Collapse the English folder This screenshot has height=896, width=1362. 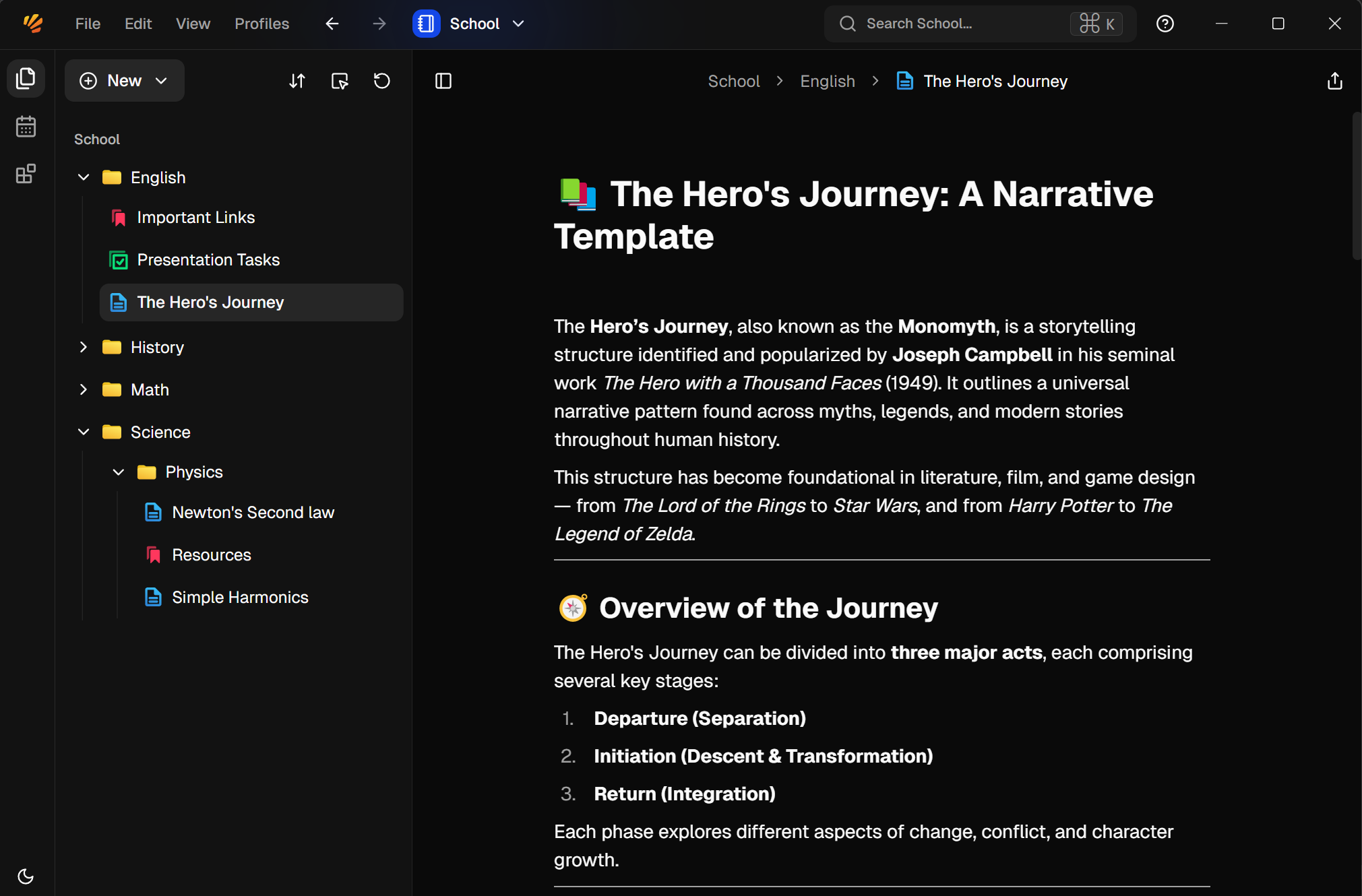click(84, 177)
